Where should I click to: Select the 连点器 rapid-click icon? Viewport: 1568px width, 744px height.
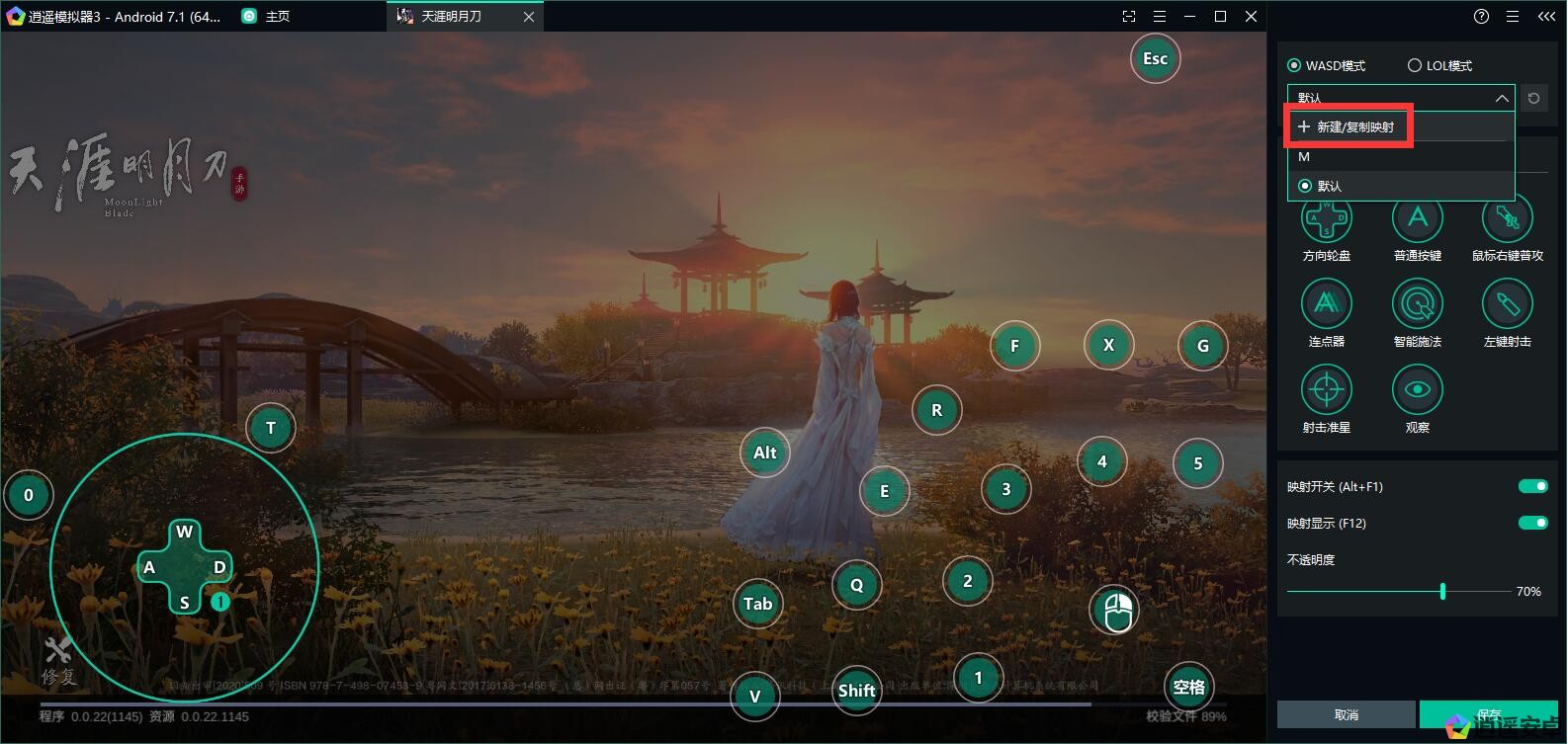pos(1326,304)
